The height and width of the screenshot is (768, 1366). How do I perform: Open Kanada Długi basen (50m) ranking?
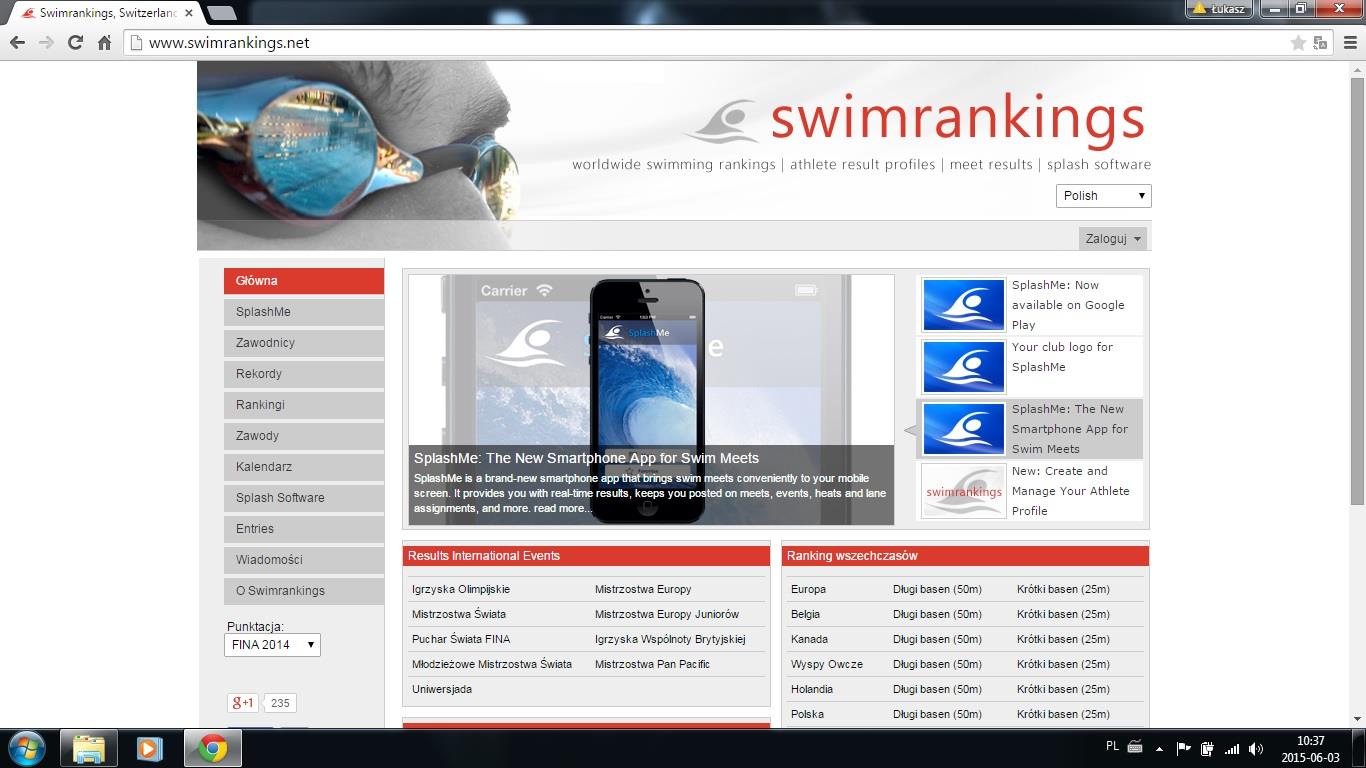[937, 639]
